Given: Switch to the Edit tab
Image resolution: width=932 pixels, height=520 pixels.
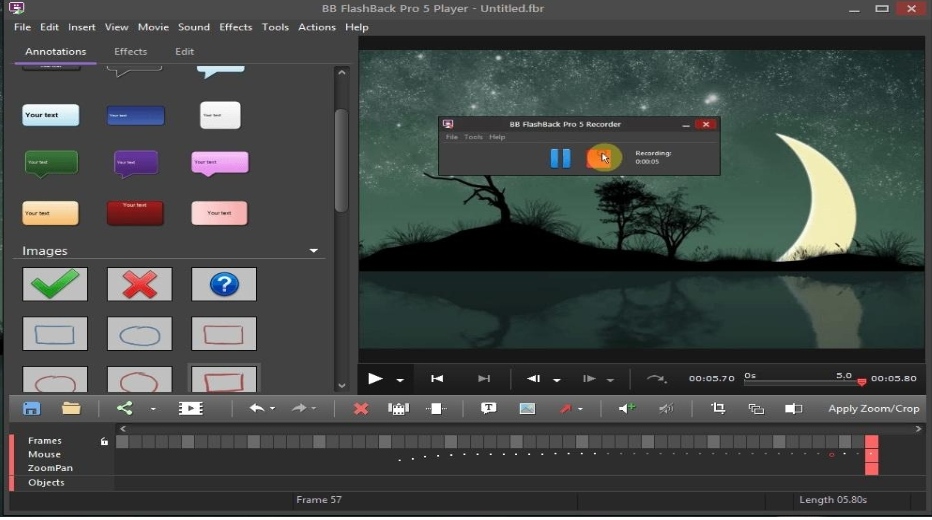Looking at the screenshot, I should click(x=184, y=52).
